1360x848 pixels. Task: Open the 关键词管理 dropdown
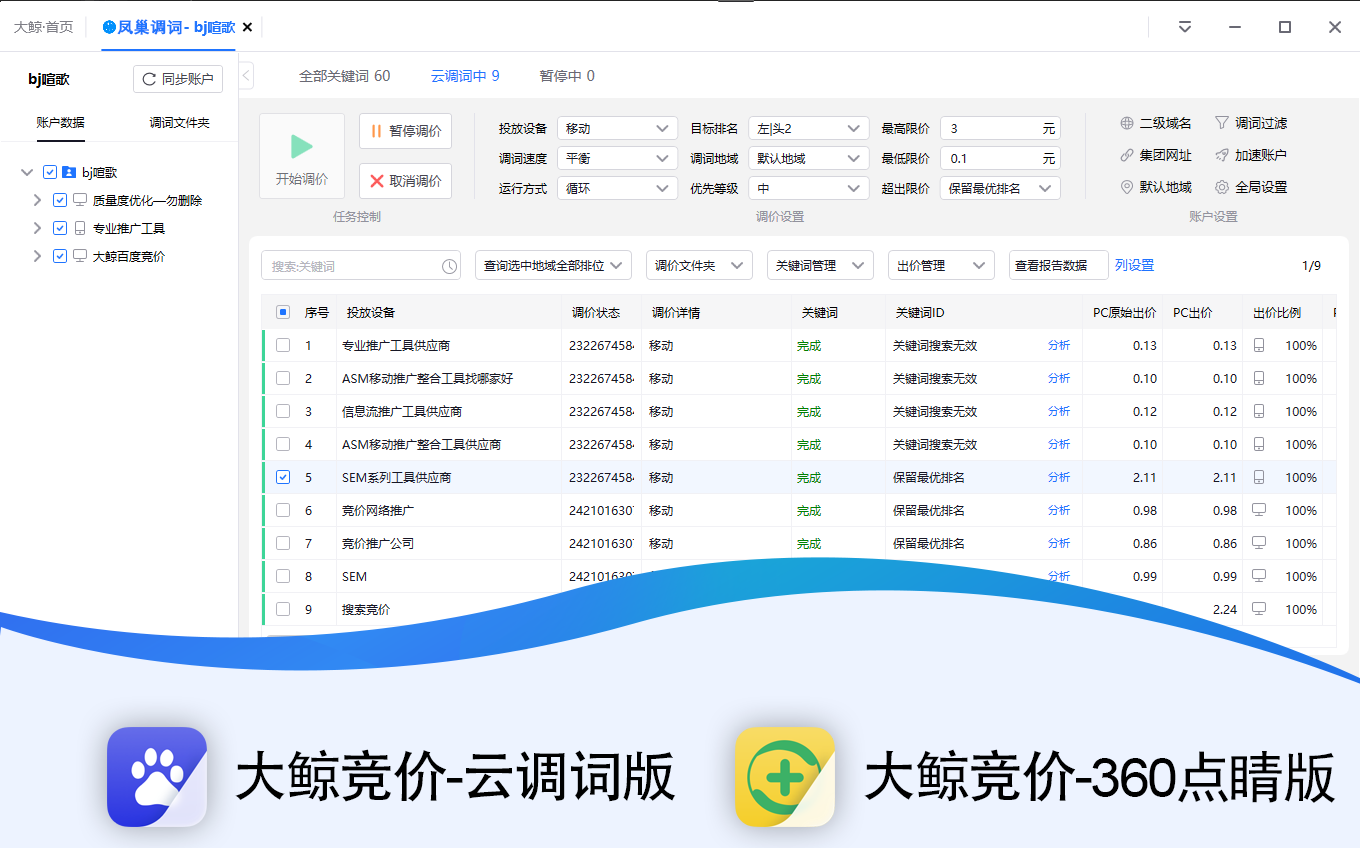click(820, 265)
